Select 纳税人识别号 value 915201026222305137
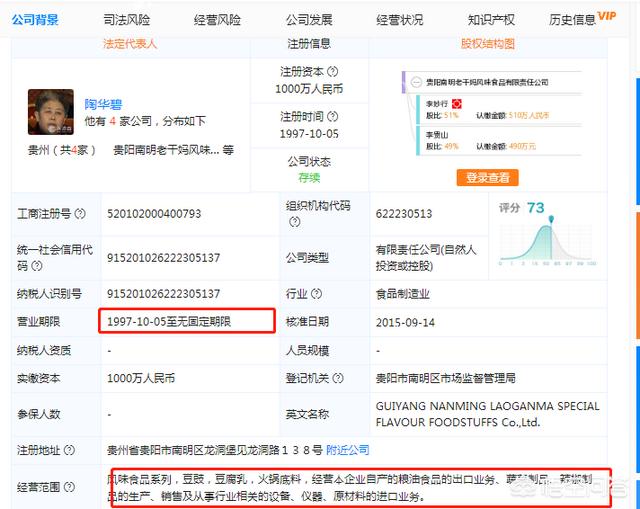640x509 pixels. click(163, 293)
